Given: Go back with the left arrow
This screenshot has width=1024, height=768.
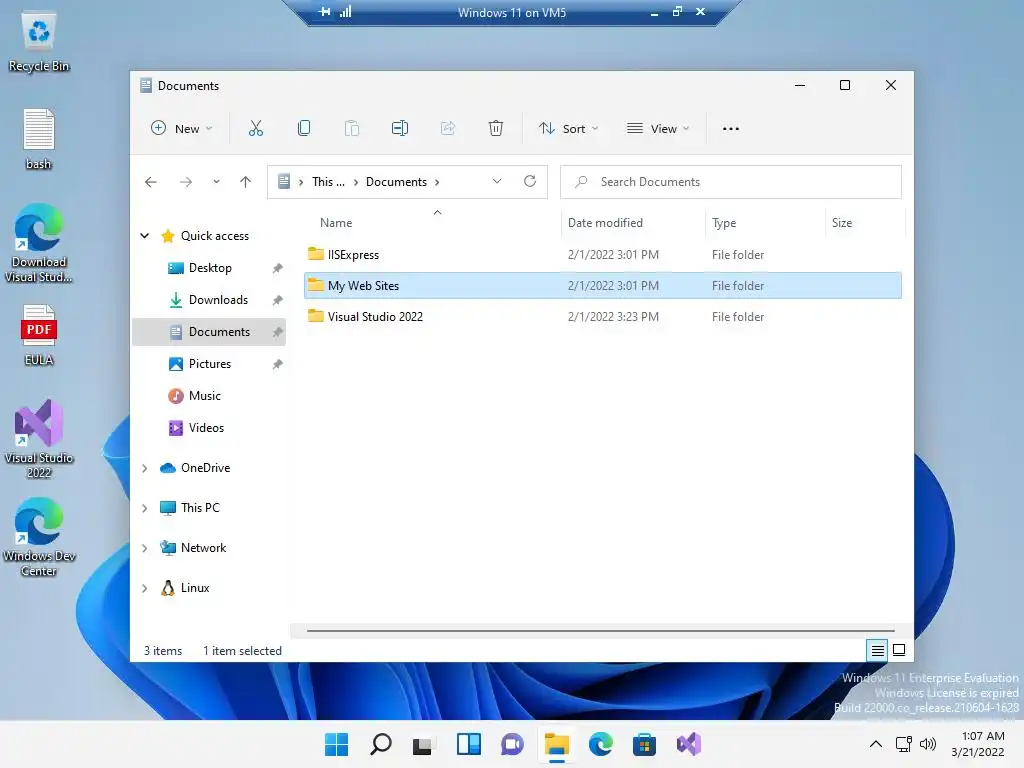Looking at the screenshot, I should coord(151,182).
